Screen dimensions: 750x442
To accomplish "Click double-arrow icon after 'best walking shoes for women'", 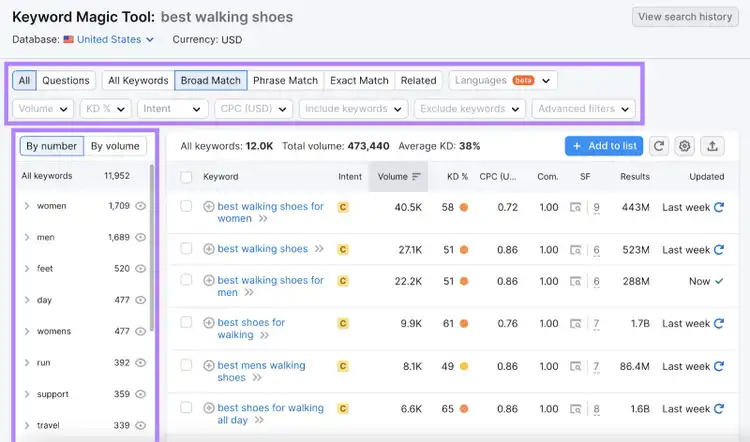I will tap(263, 219).
